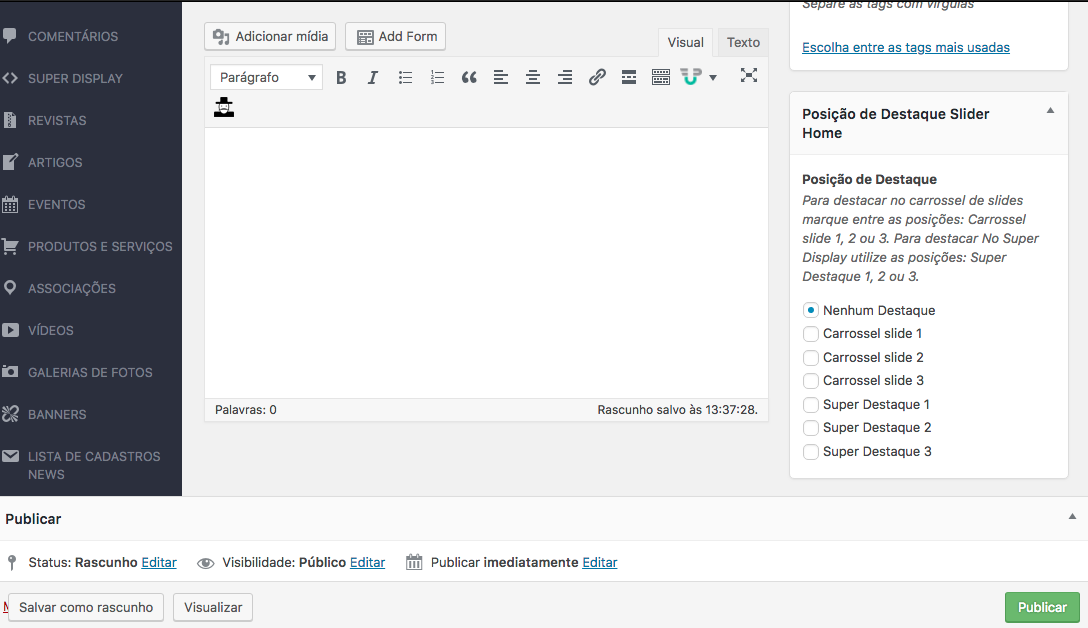The width and height of the screenshot is (1088, 628).
Task: Click the Add Form button
Action: [396, 36]
